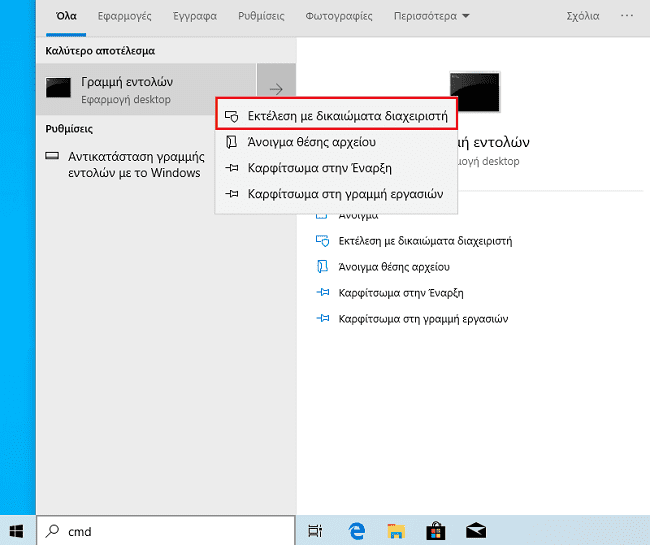Switch to the Όλα tab

click(x=66, y=16)
